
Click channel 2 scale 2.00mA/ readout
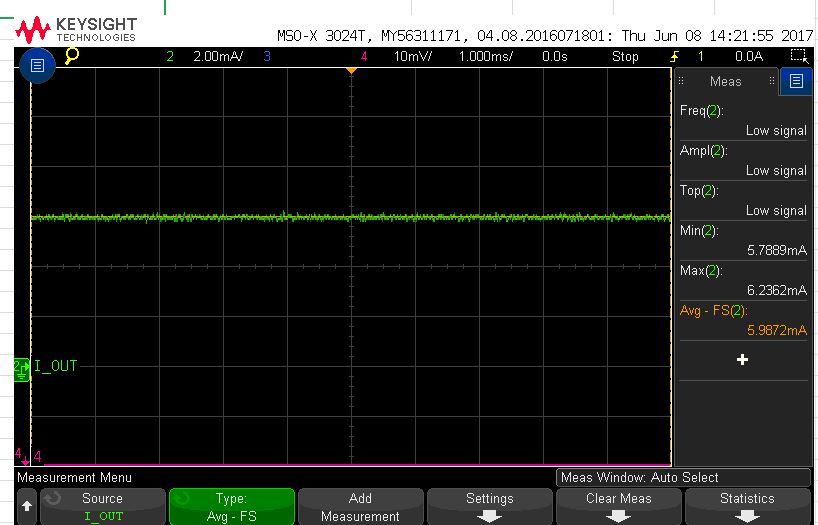218,56
